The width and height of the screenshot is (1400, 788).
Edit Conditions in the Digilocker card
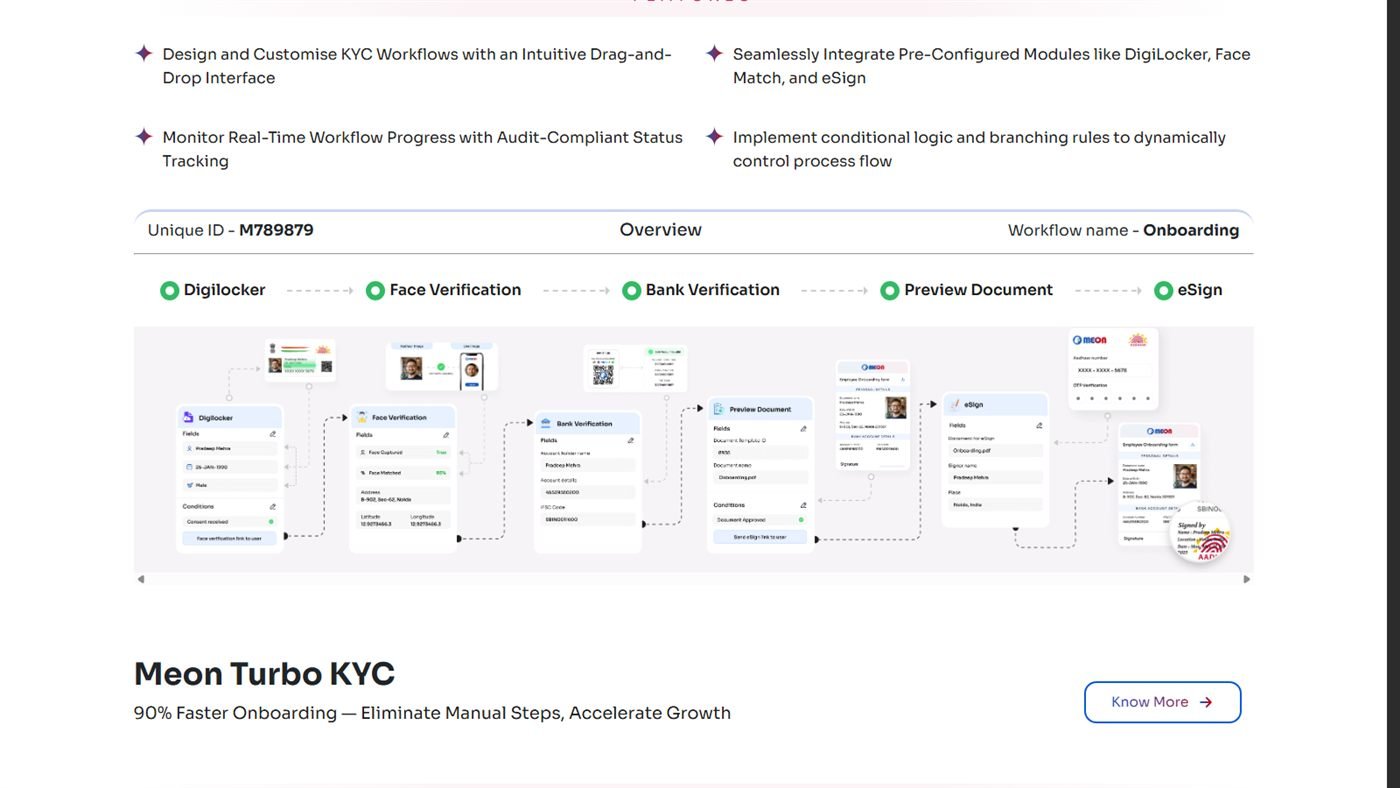[272, 507]
